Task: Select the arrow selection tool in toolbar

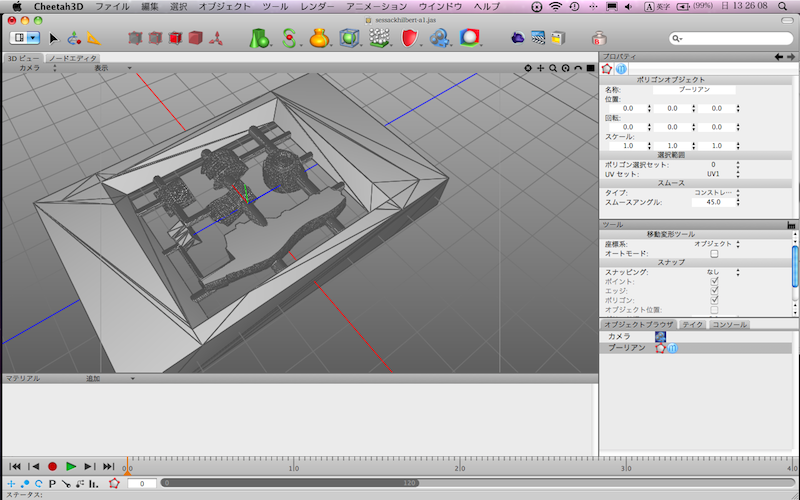Action: coord(53,38)
